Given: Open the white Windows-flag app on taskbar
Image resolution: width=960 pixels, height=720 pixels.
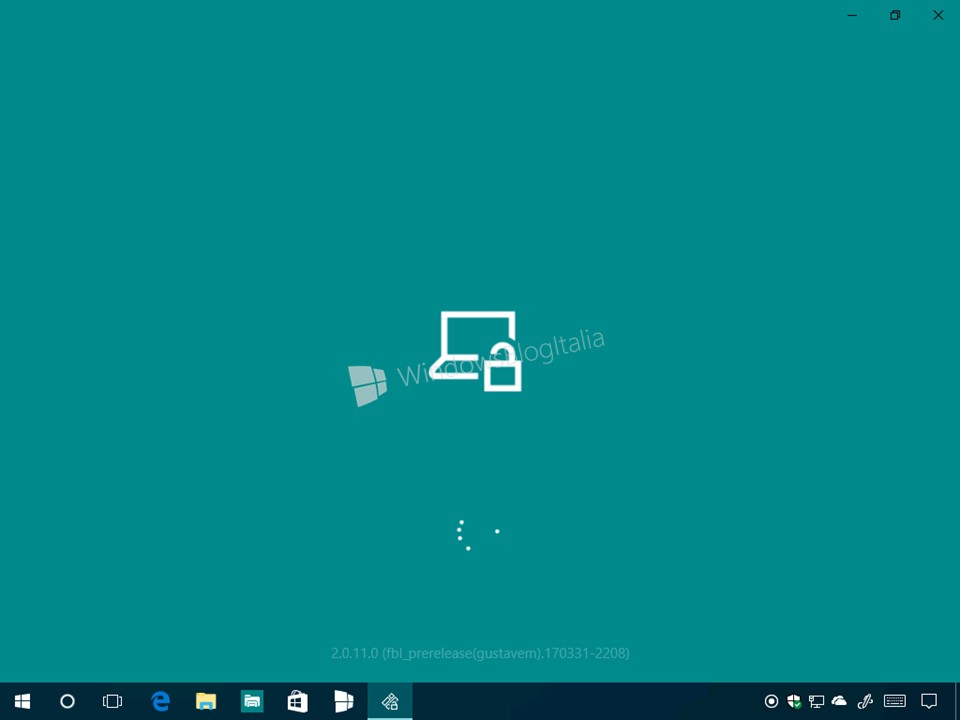Looking at the screenshot, I should click(343, 701).
